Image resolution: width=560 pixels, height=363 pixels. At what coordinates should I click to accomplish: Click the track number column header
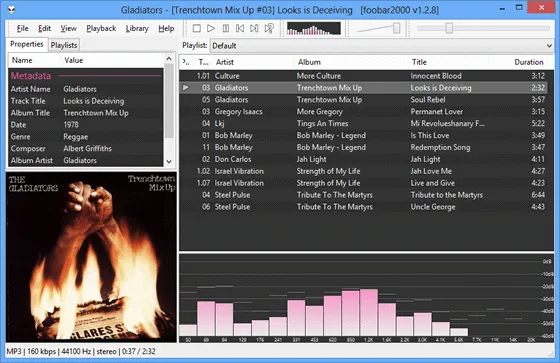(x=203, y=62)
